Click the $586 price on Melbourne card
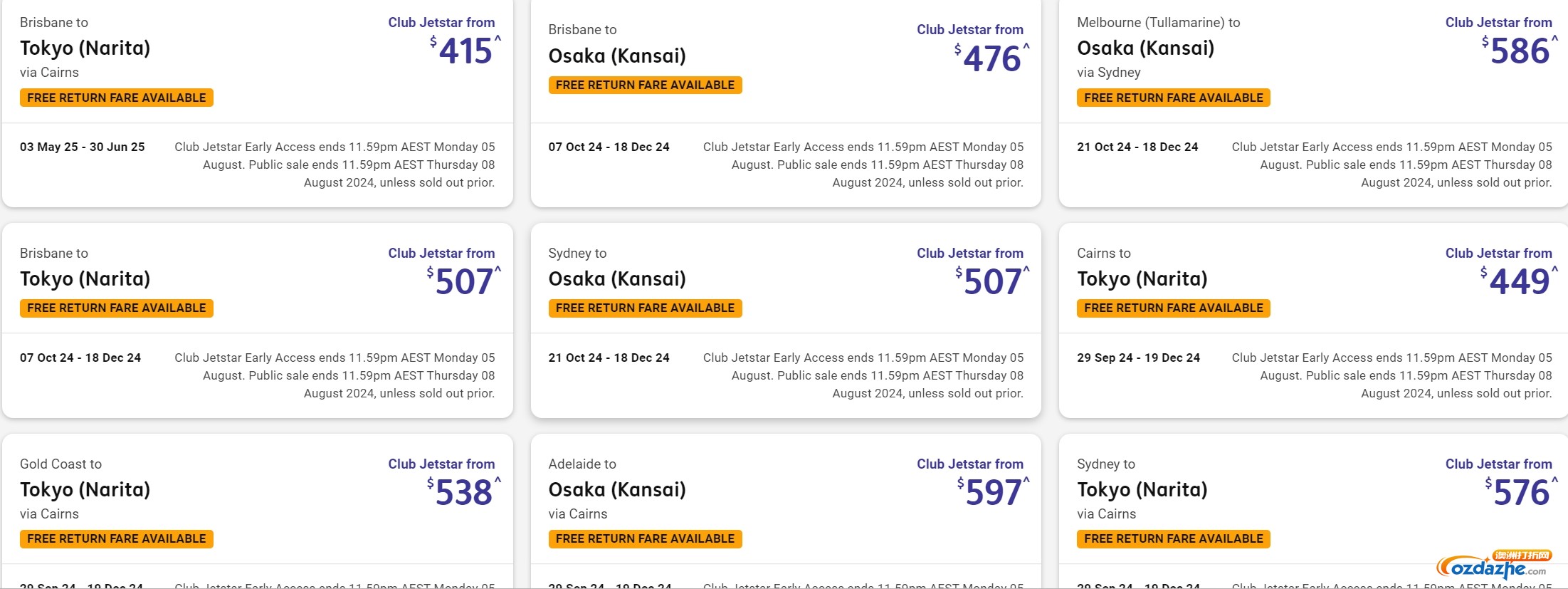 [x=1519, y=51]
